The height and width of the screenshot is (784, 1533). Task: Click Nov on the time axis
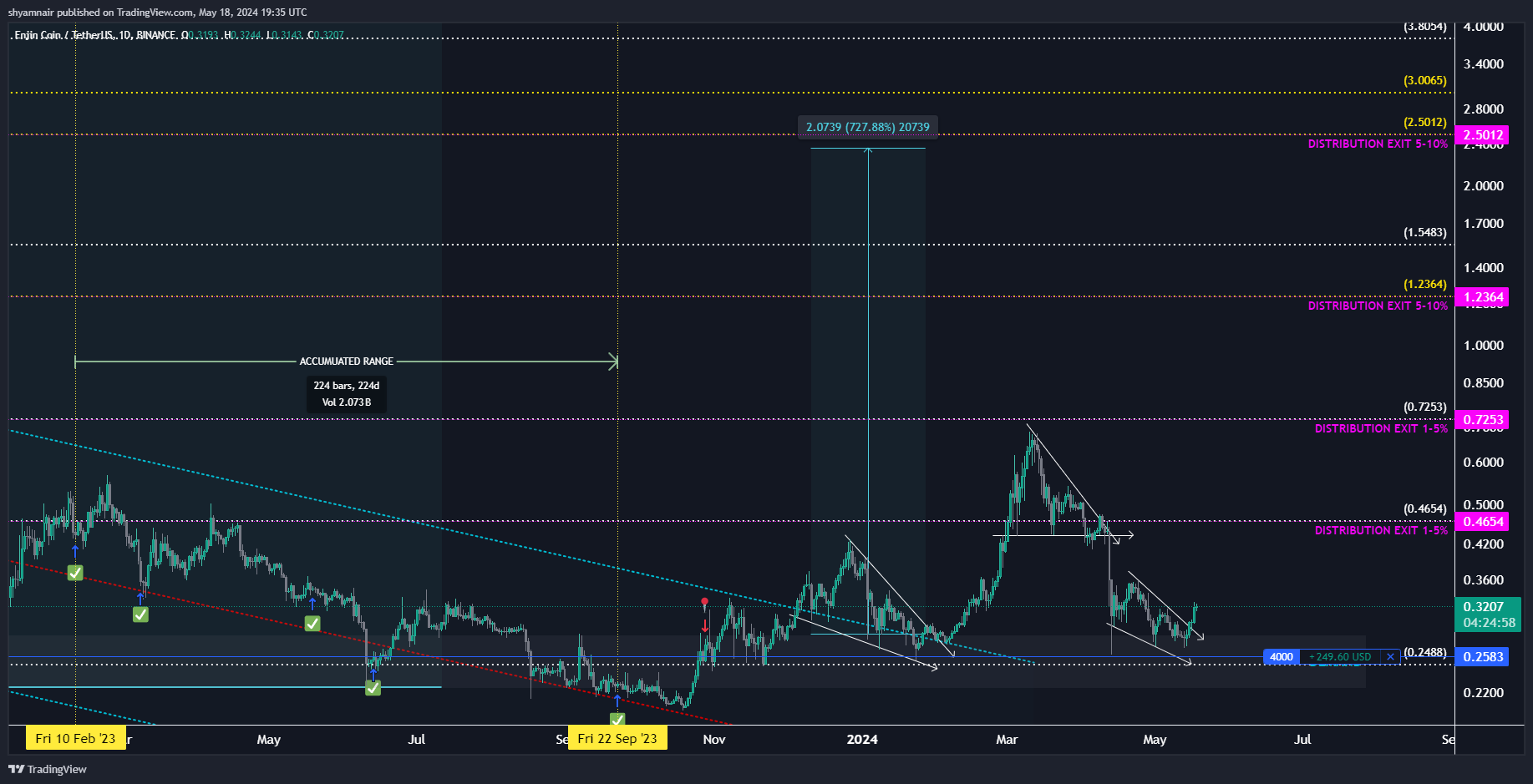coord(714,740)
